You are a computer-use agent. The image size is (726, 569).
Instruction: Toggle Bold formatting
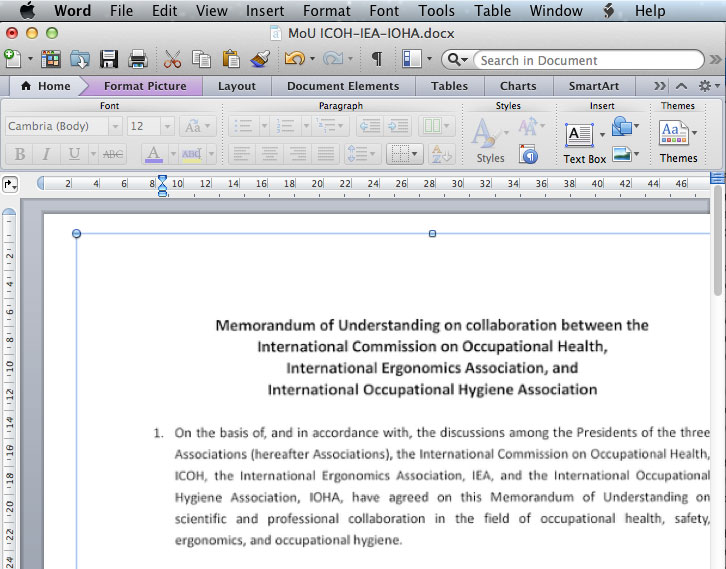(x=20, y=154)
